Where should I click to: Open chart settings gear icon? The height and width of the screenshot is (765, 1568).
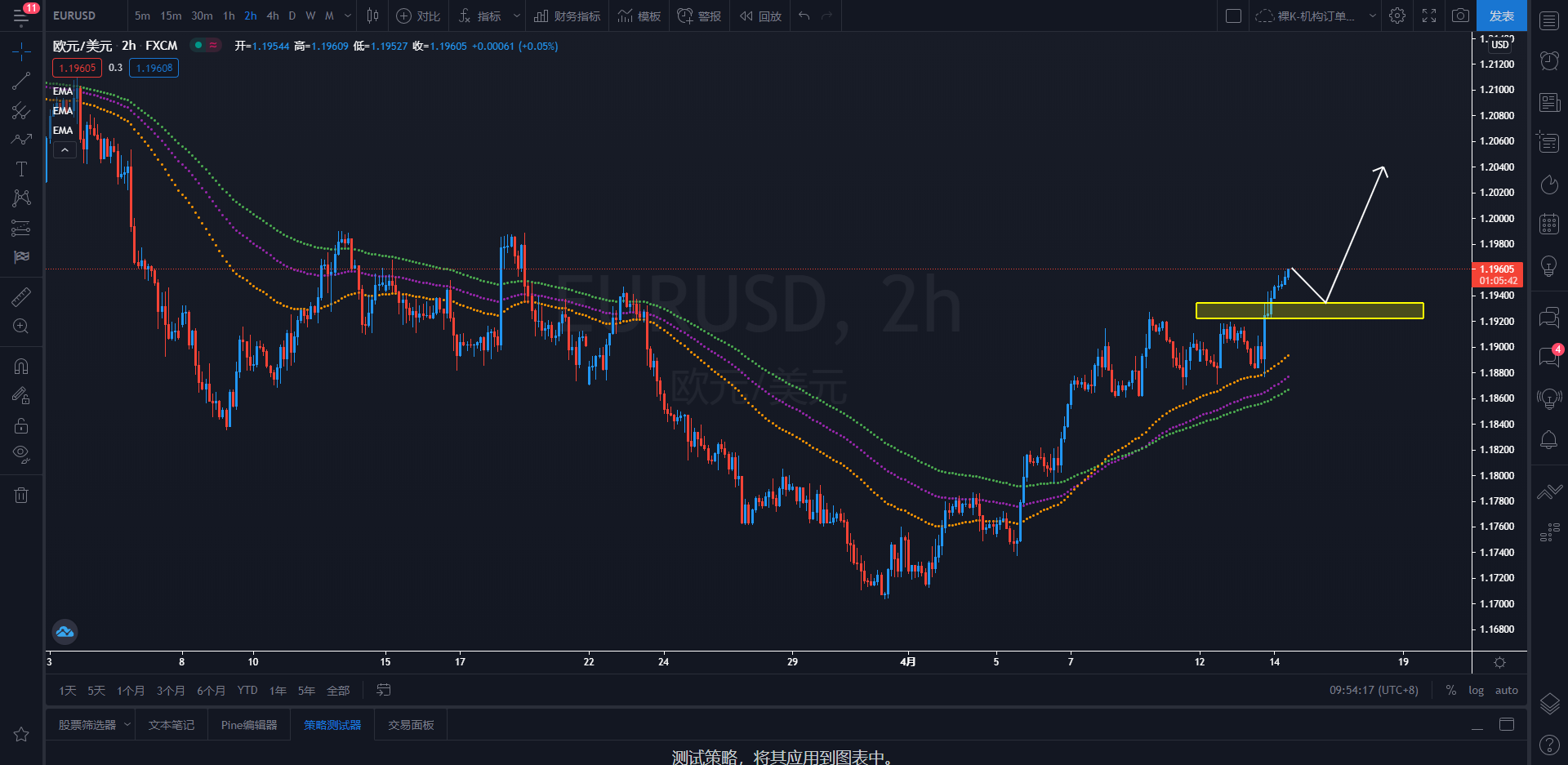coord(1397,16)
